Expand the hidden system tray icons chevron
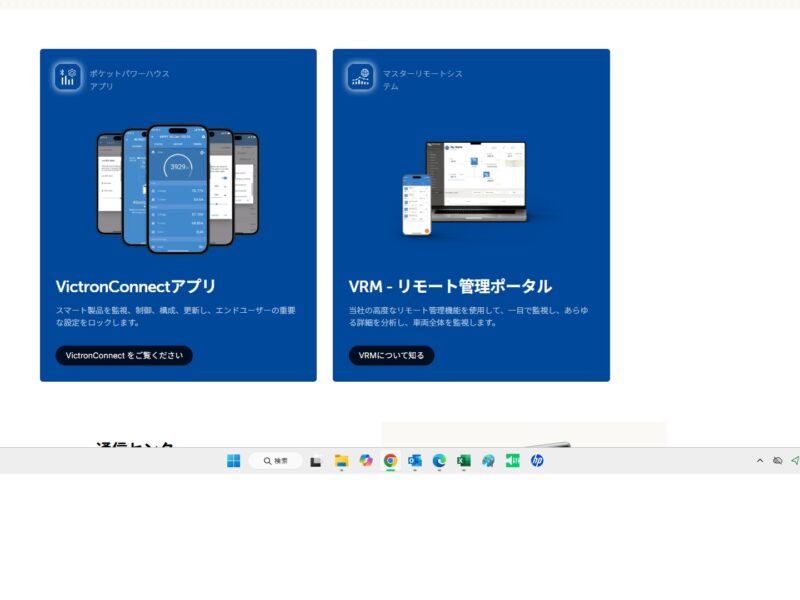 tap(759, 461)
